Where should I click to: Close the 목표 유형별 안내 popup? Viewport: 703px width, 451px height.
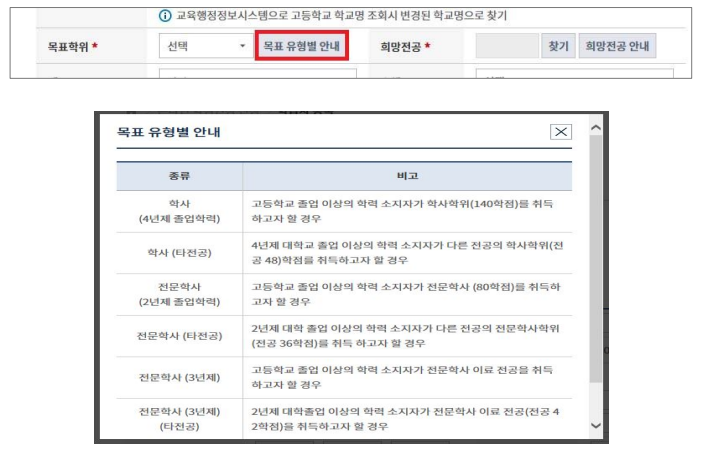[x=560, y=132]
